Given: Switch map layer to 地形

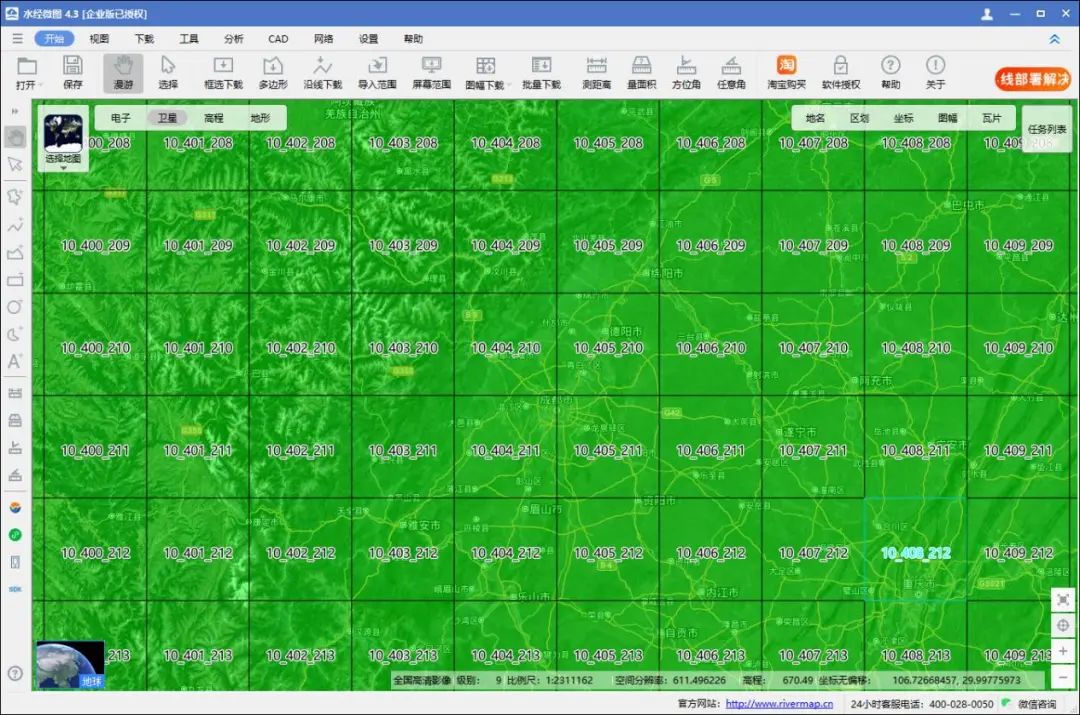Looking at the screenshot, I should [260, 118].
